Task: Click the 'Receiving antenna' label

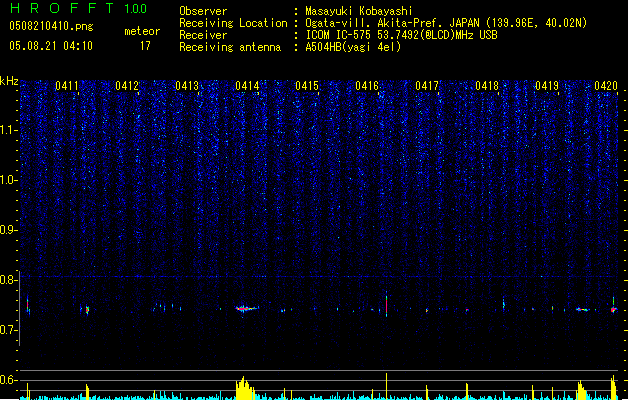Action: click(230, 47)
